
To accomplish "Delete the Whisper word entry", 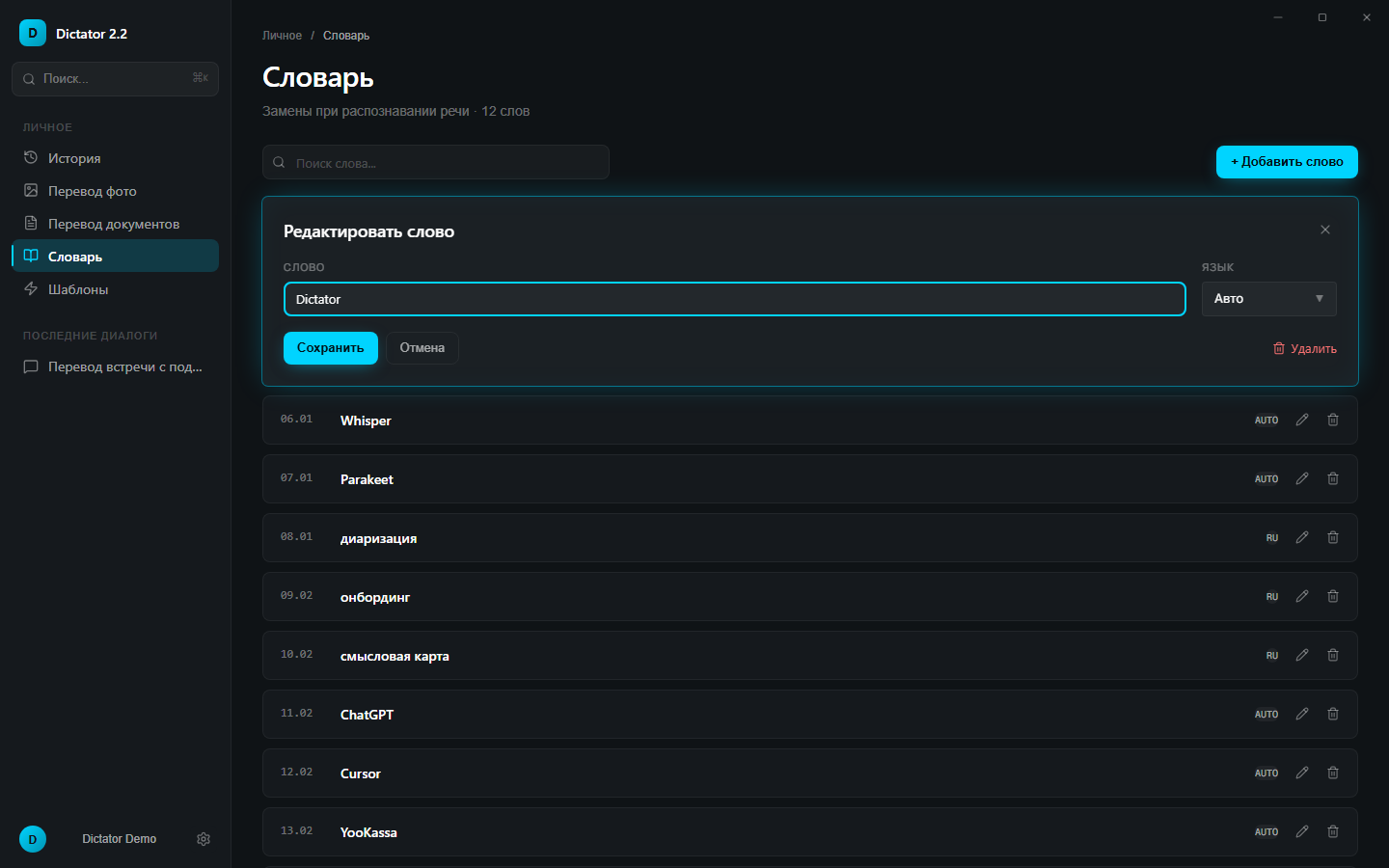I will coord(1333,420).
